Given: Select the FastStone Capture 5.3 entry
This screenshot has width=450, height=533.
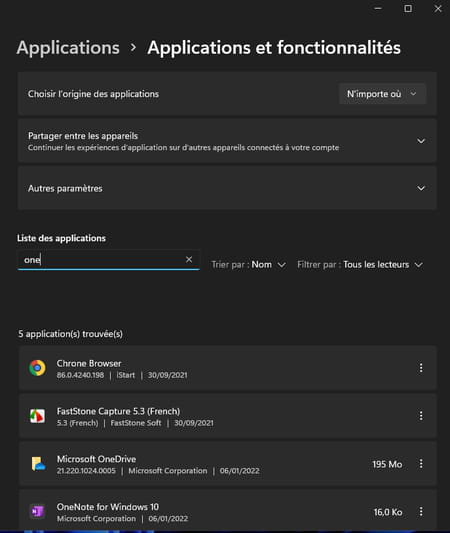Looking at the screenshot, I should coord(228,416).
